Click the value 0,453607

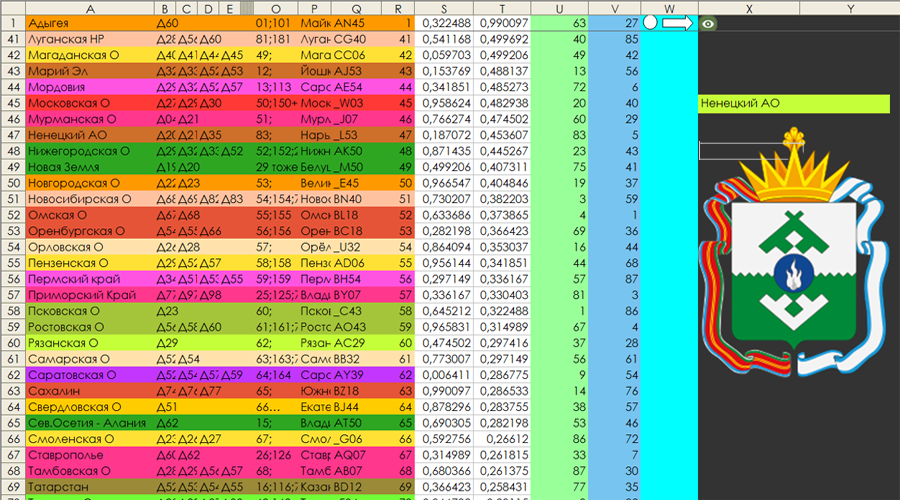pyautogui.click(x=502, y=135)
